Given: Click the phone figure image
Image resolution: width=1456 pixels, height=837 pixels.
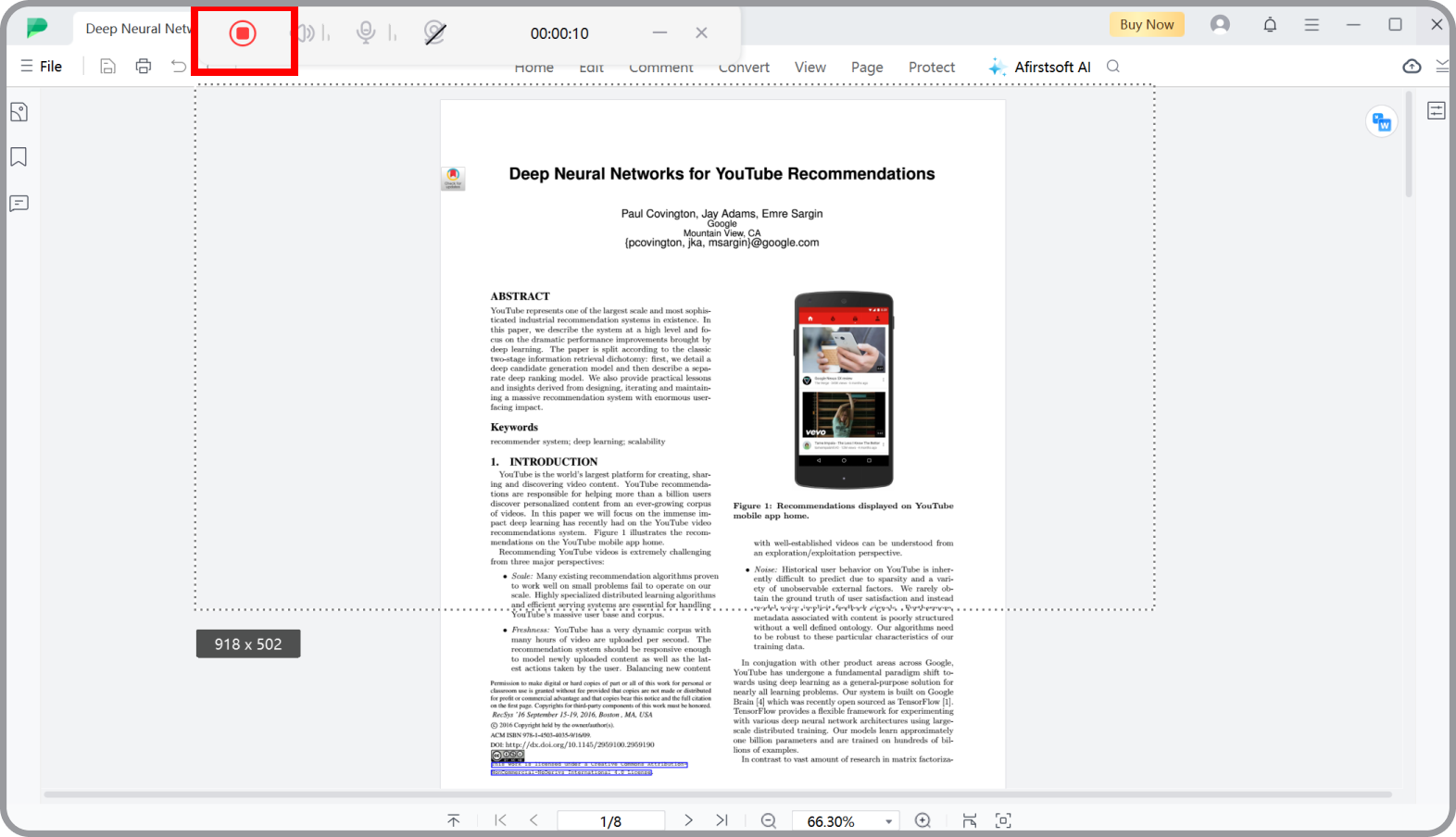Looking at the screenshot, I should point(844,390).
